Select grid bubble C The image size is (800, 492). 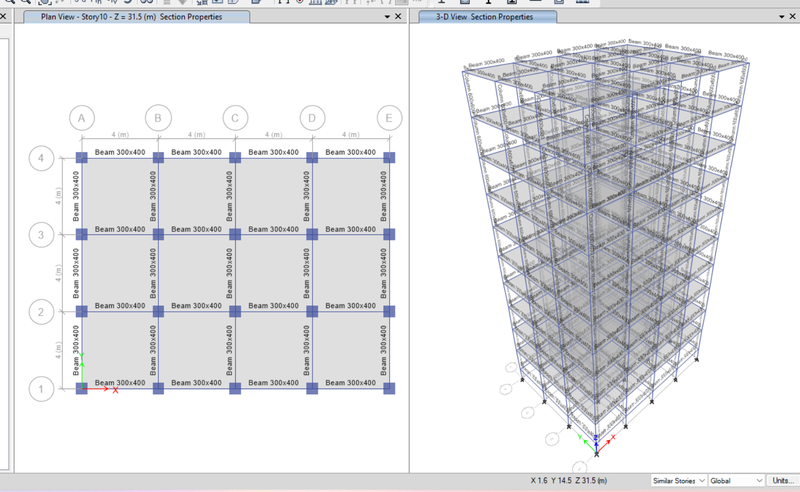coord(235,118)
